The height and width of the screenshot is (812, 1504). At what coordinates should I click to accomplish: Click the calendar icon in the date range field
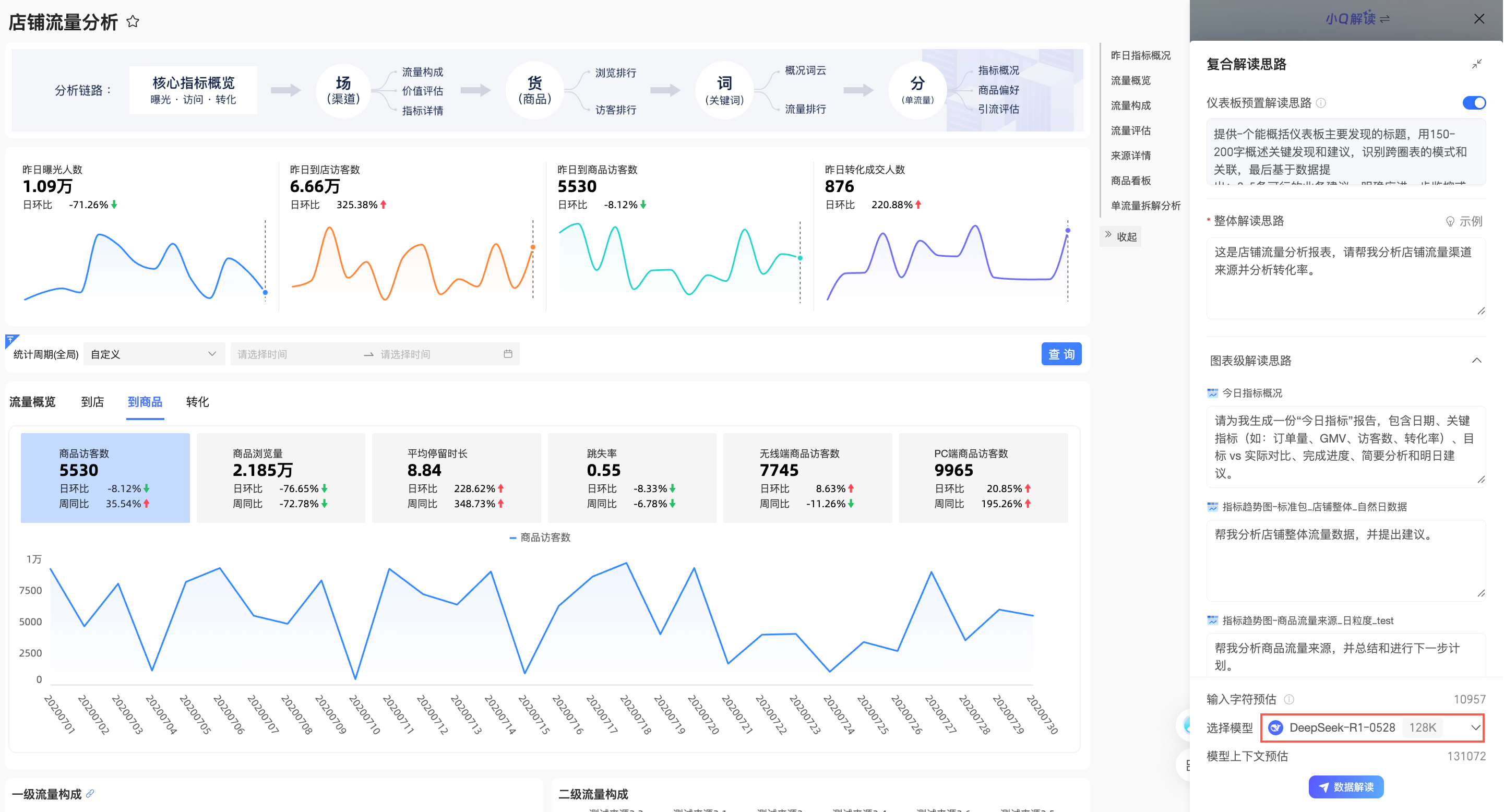click(x=507, y=354)
